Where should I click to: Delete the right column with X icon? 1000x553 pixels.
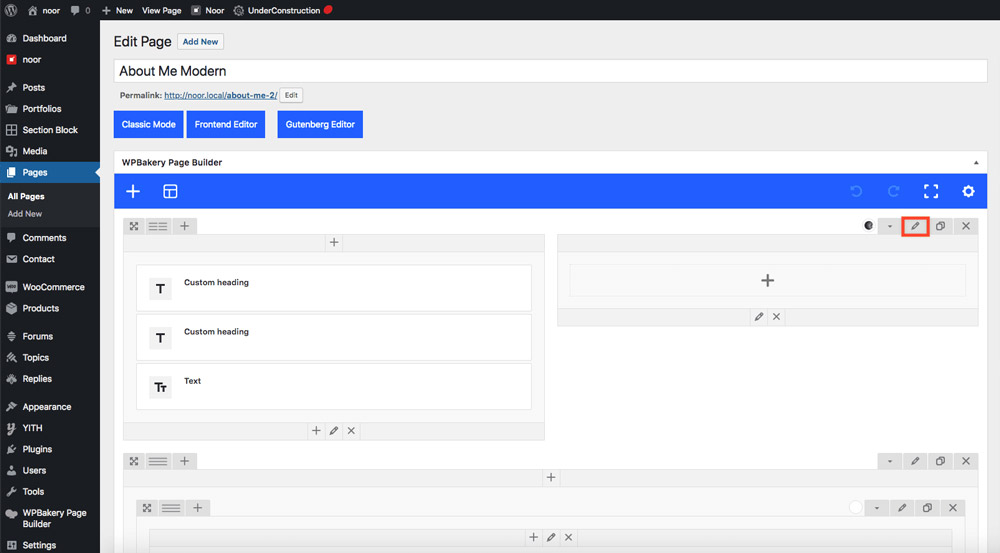[x=776, y=316]
